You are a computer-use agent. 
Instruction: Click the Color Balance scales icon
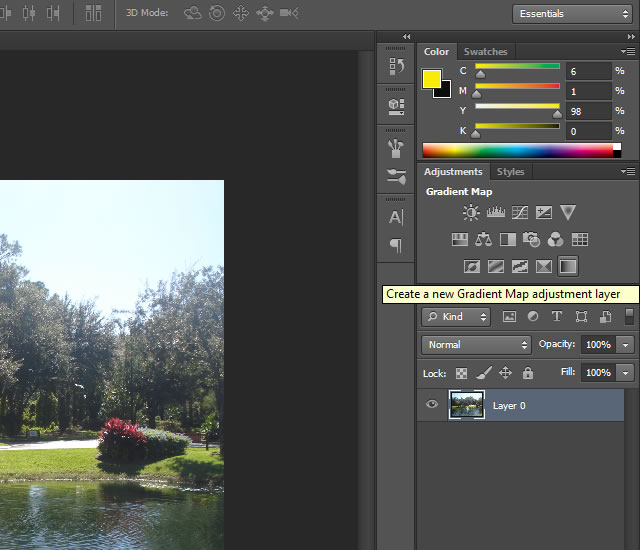(x=484, y=240)
